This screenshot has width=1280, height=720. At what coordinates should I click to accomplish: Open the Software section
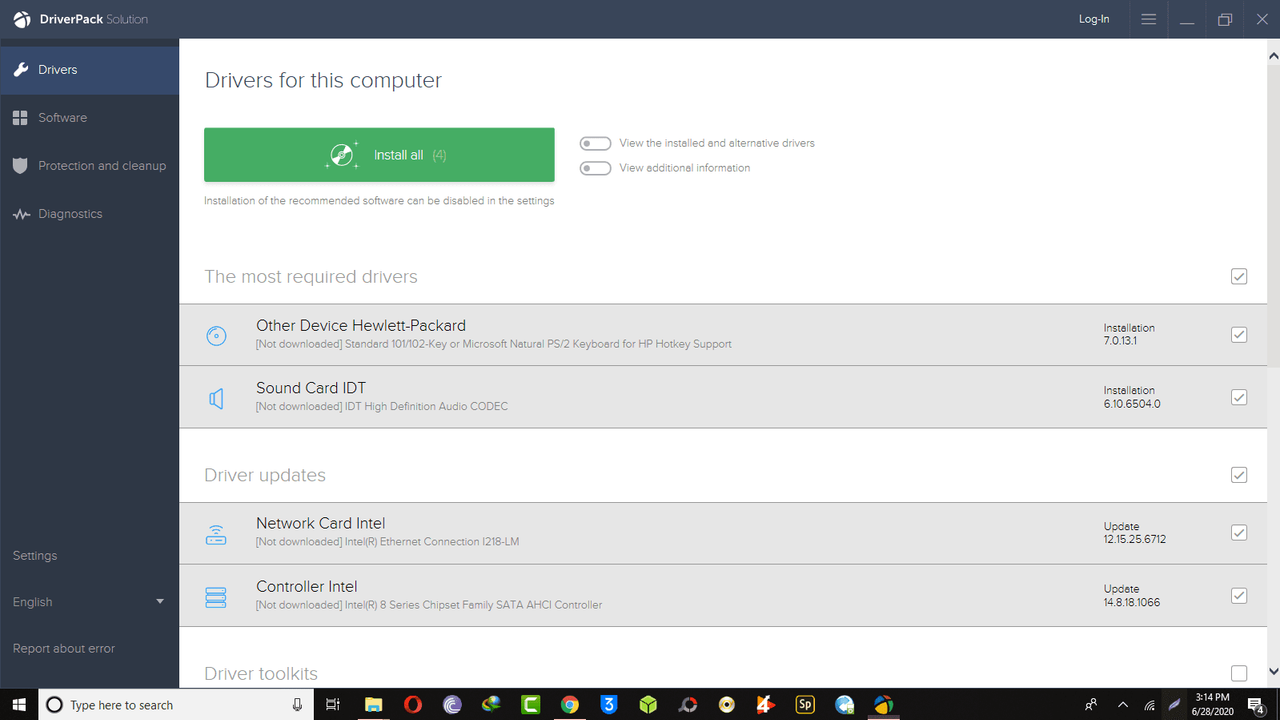(89, 118)
